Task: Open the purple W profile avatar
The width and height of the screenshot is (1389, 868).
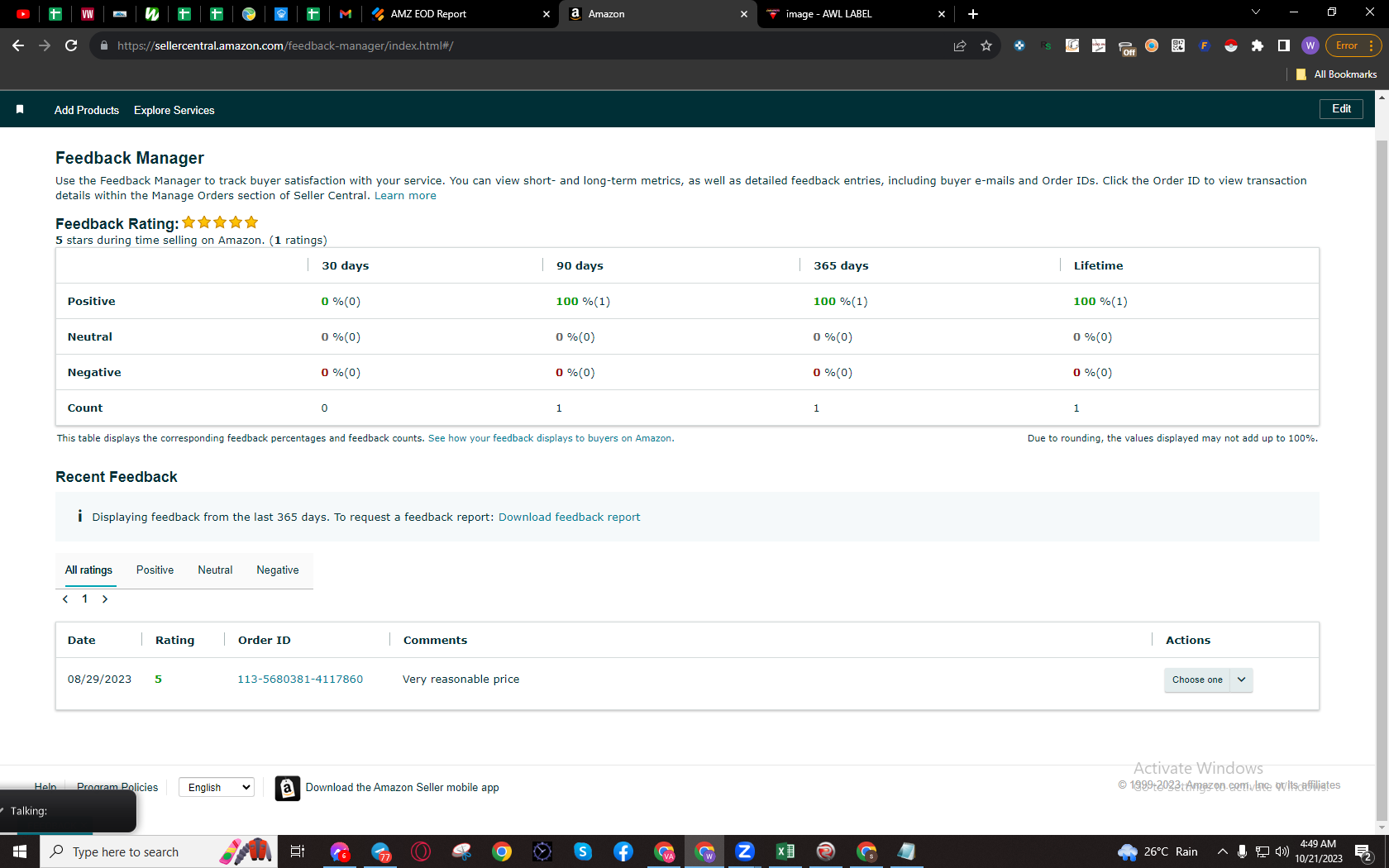Action: pos(1310,45)
